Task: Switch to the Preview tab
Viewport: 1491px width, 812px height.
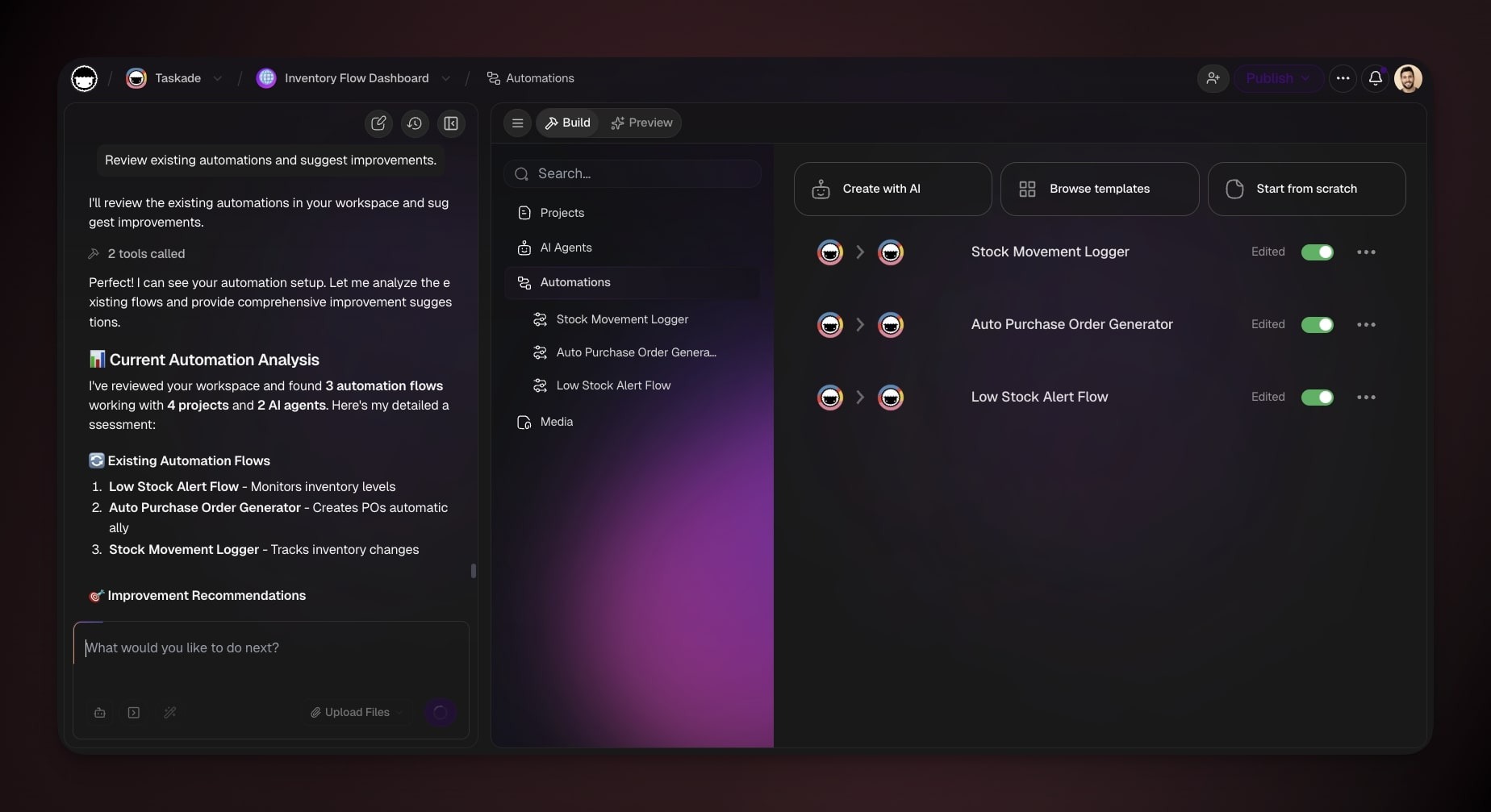Action: point(642,123)
